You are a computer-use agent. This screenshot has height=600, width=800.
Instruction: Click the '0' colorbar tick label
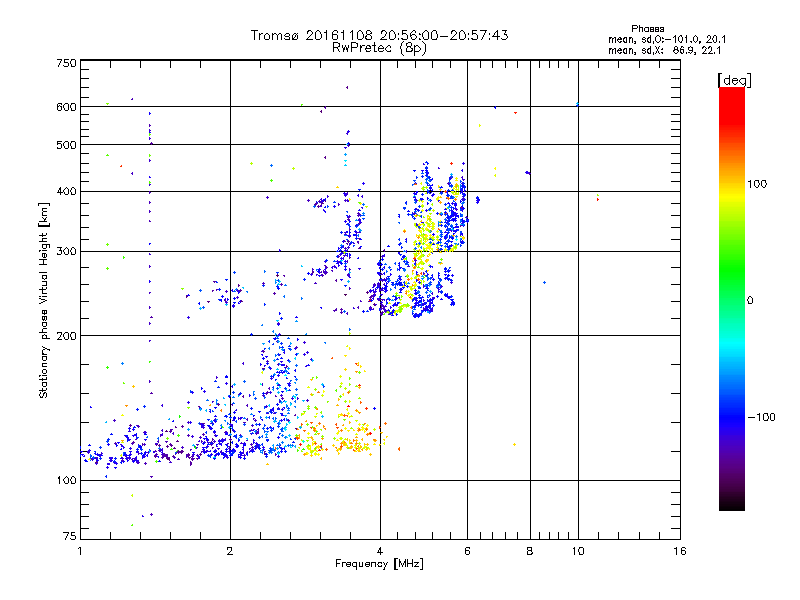[750, 301]
